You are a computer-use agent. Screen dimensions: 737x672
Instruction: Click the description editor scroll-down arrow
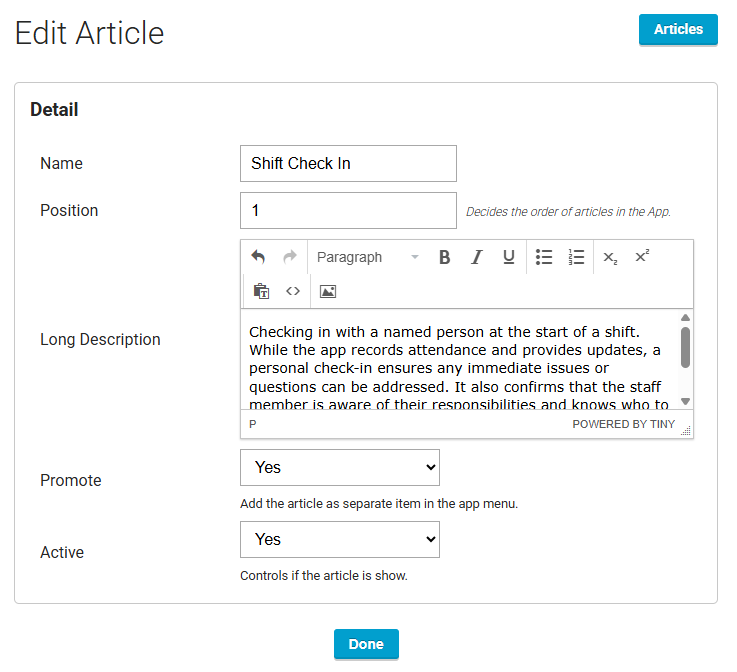(685, 401)
